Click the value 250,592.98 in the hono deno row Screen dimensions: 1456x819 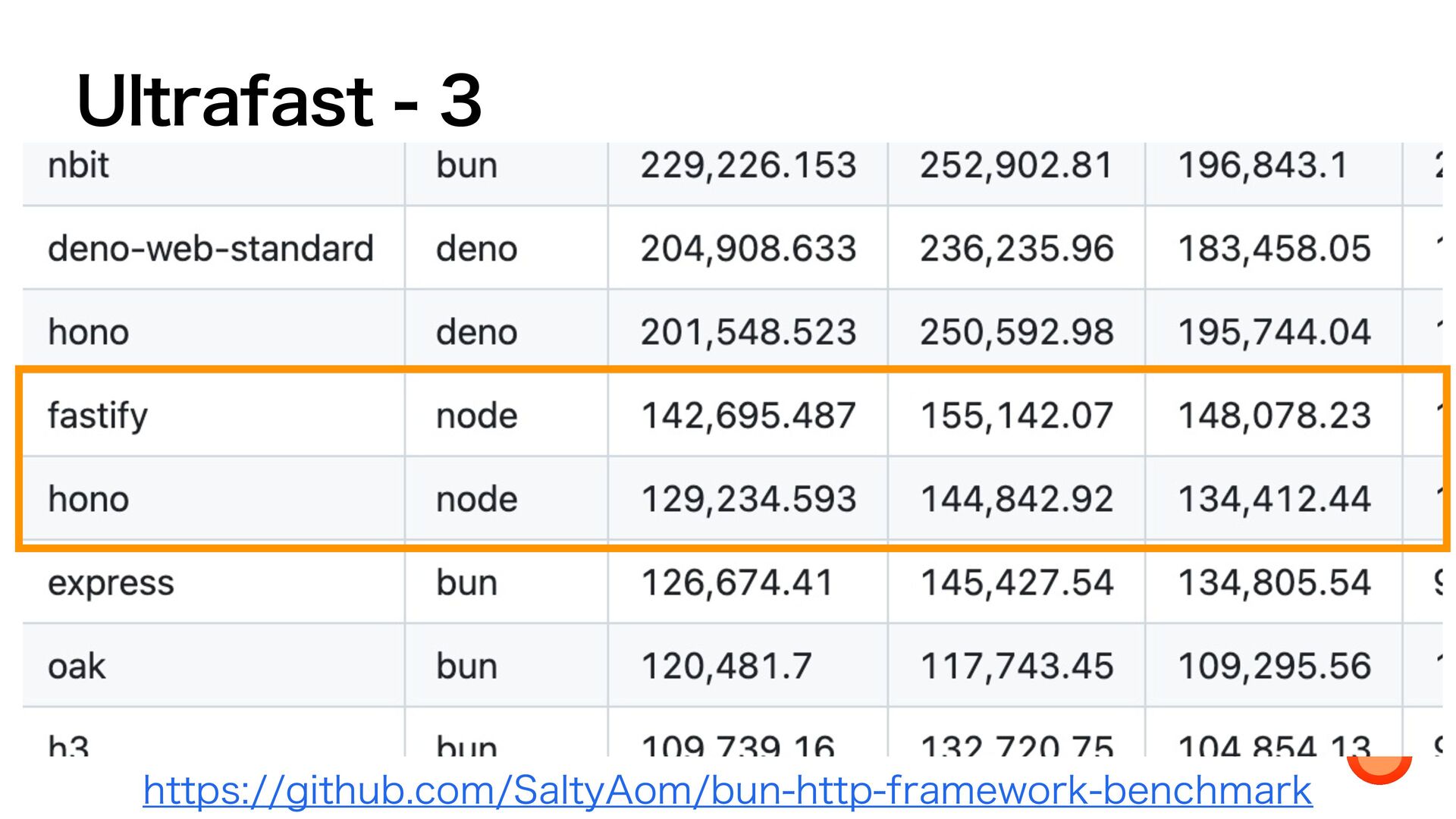coord(1016,332)
